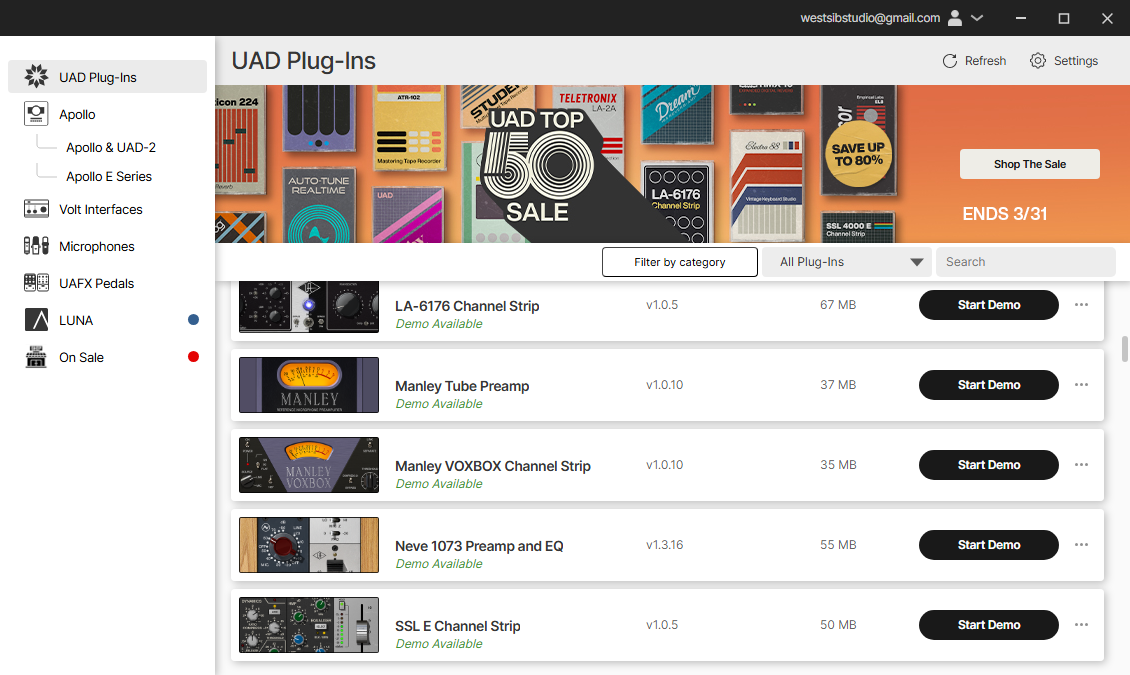
Task: Click the Refresh icon
Action: 950,61
